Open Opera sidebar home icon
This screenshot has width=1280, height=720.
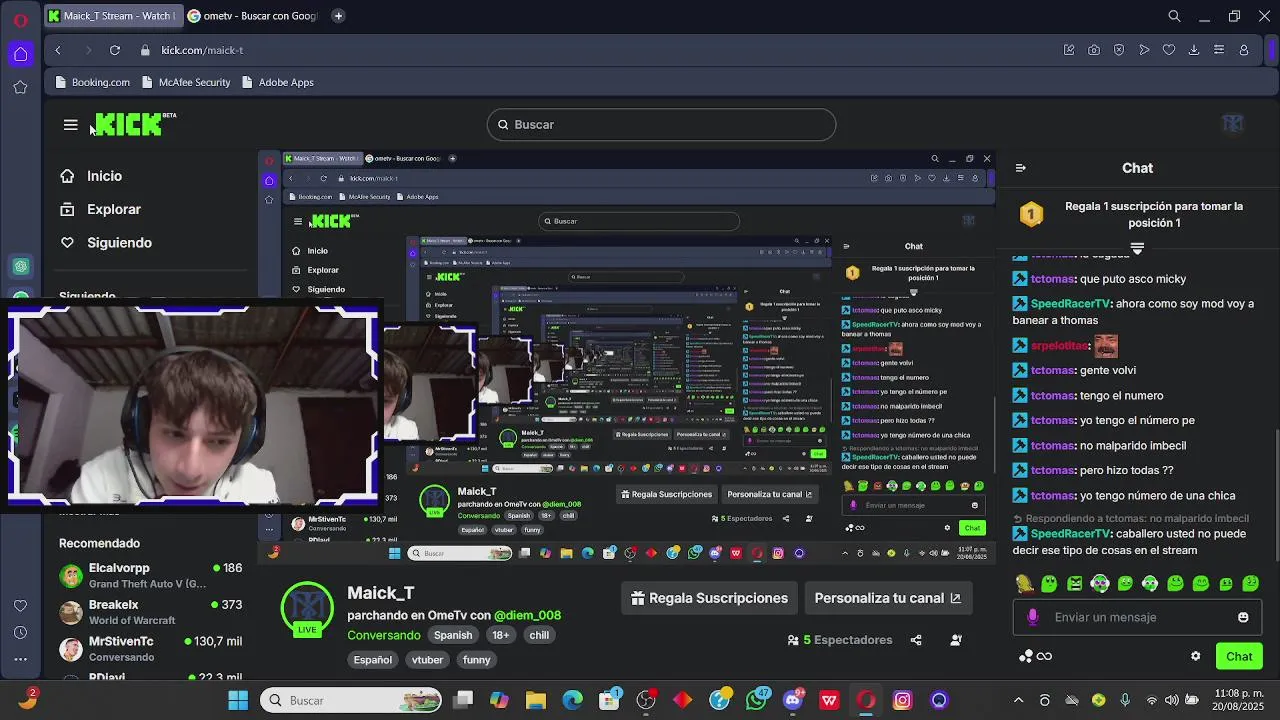pyautogui.click(x=20, y=54)
